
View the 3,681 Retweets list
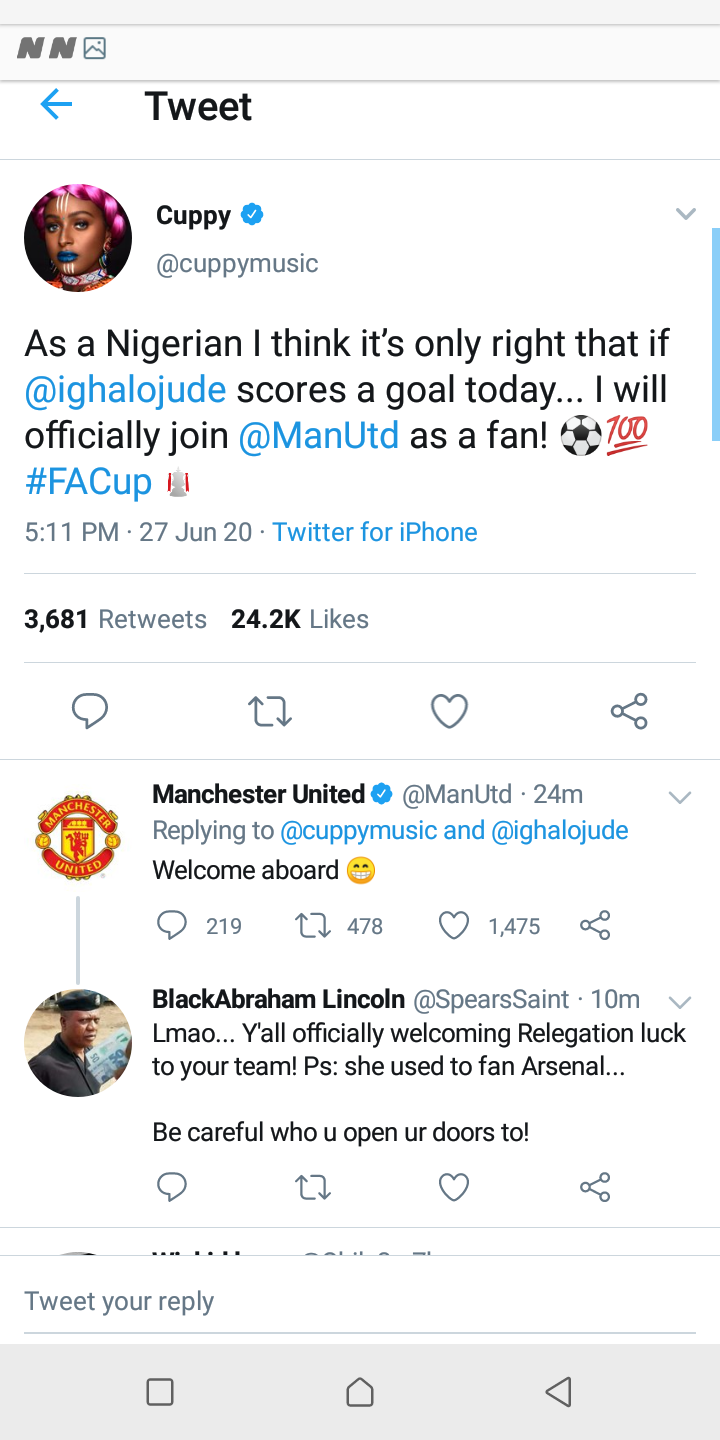tap(115, 619)
